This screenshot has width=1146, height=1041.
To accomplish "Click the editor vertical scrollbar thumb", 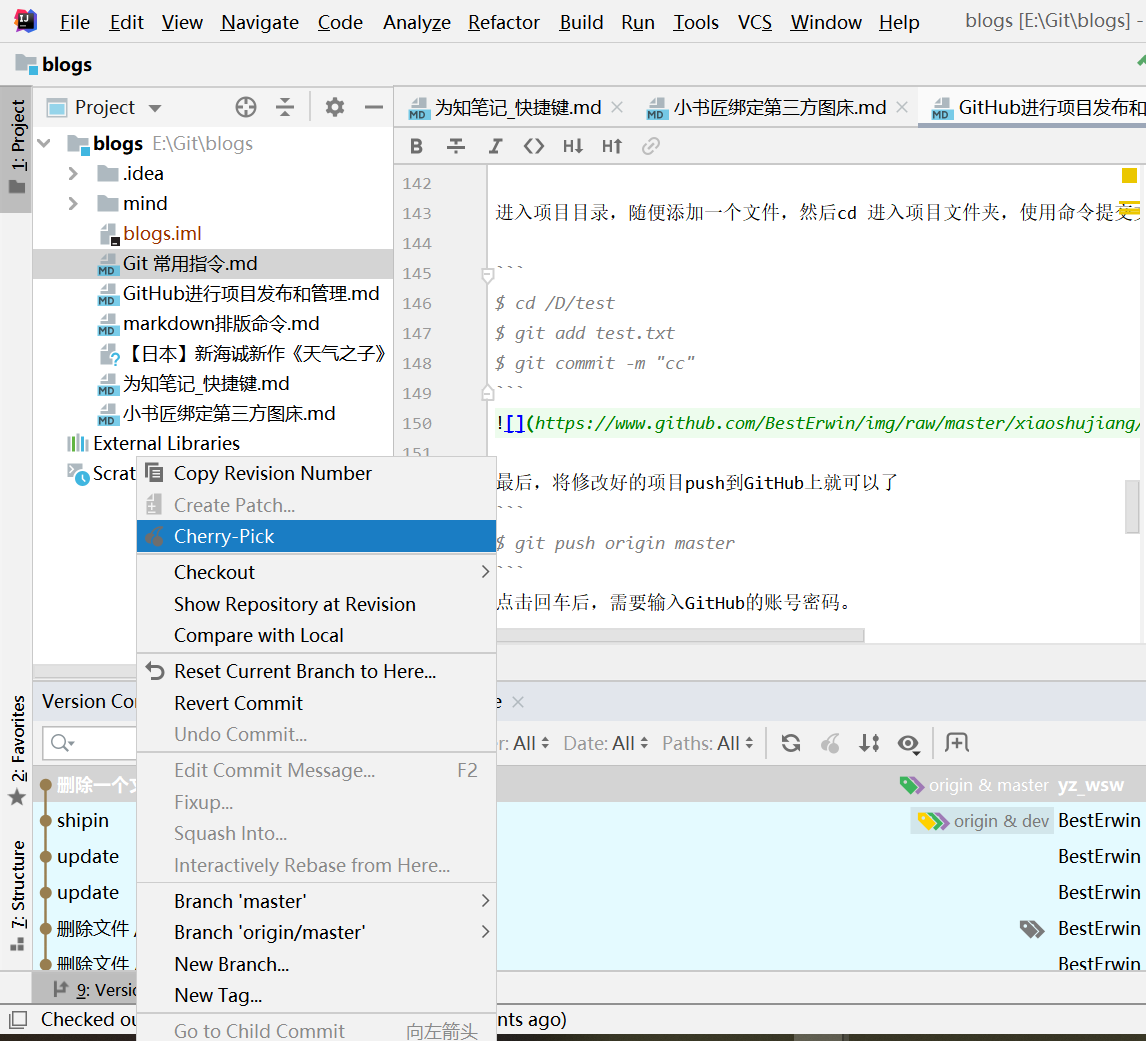I will point(1132,506).
